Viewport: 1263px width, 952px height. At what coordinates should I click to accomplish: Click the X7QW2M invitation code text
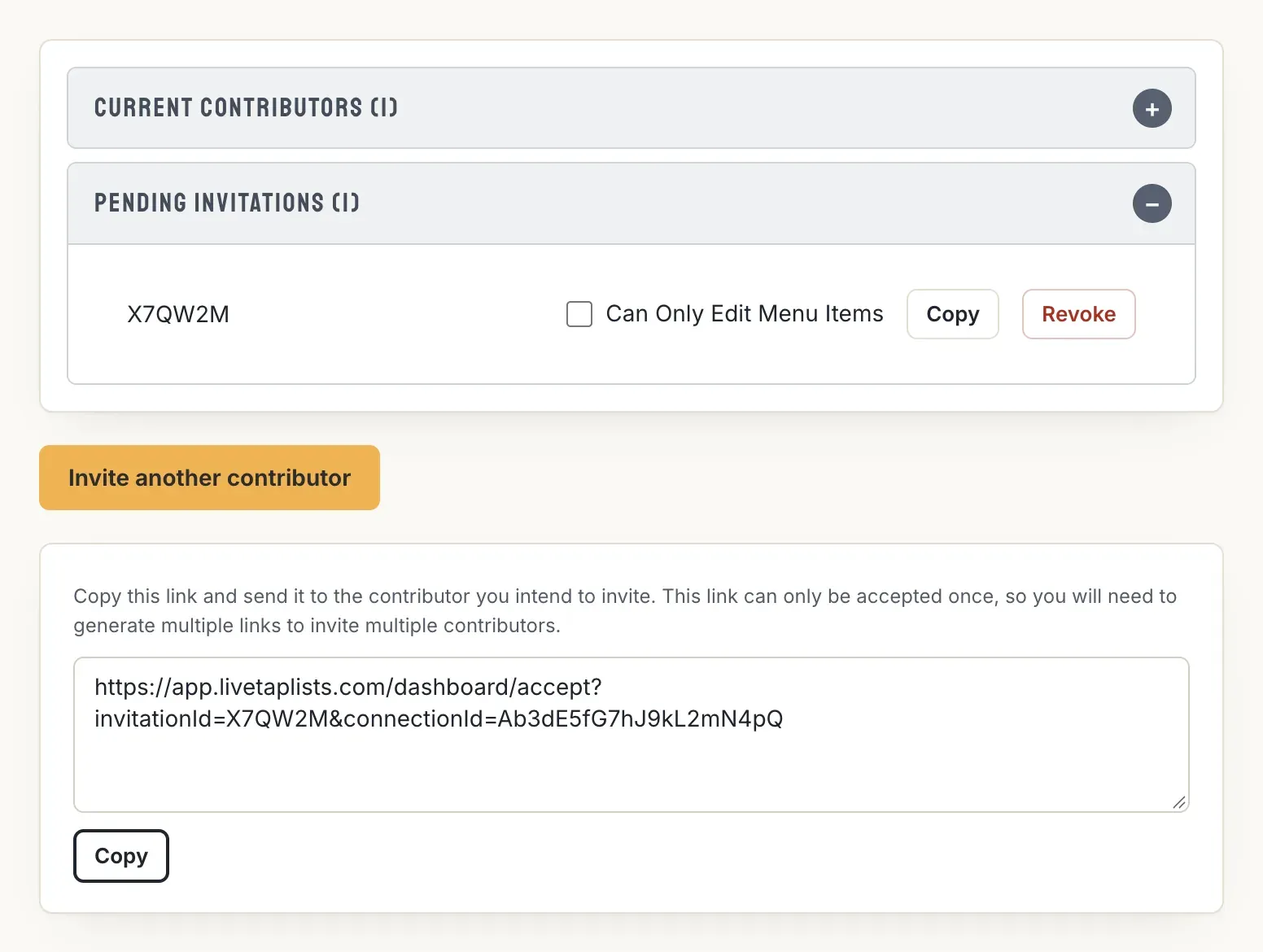click(x=178, y=314)
